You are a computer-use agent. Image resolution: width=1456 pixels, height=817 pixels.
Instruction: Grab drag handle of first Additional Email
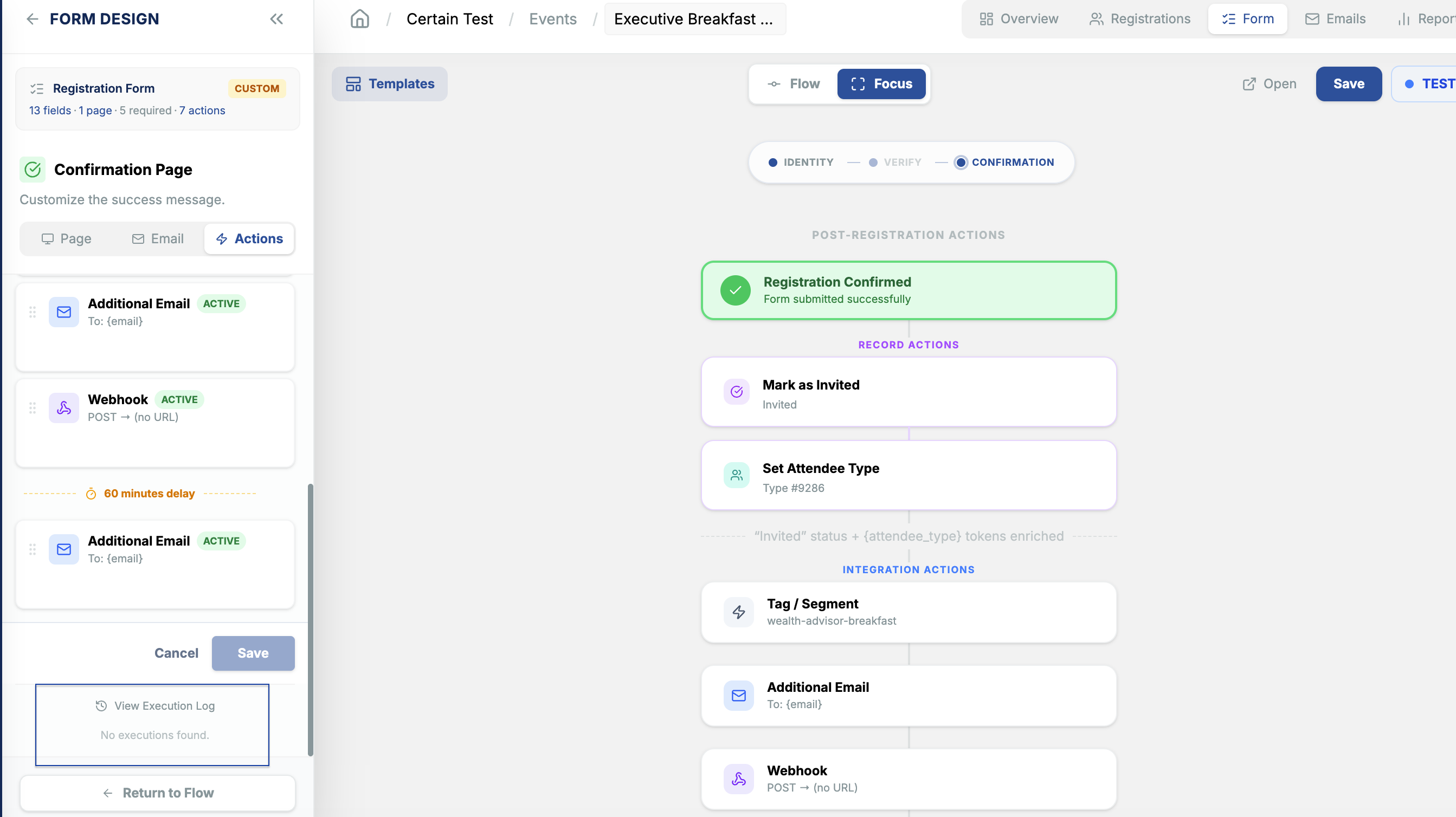tap(32, 312)
